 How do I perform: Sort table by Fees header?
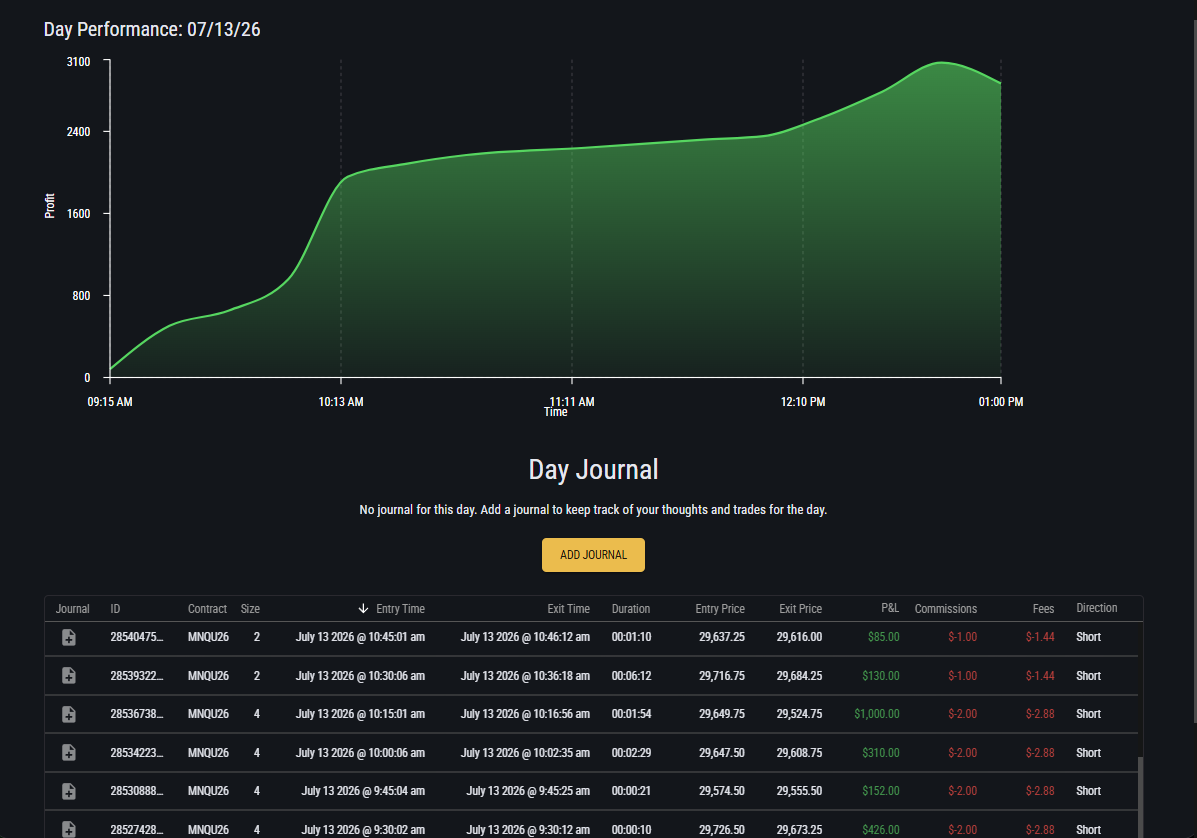[1044, 608]
